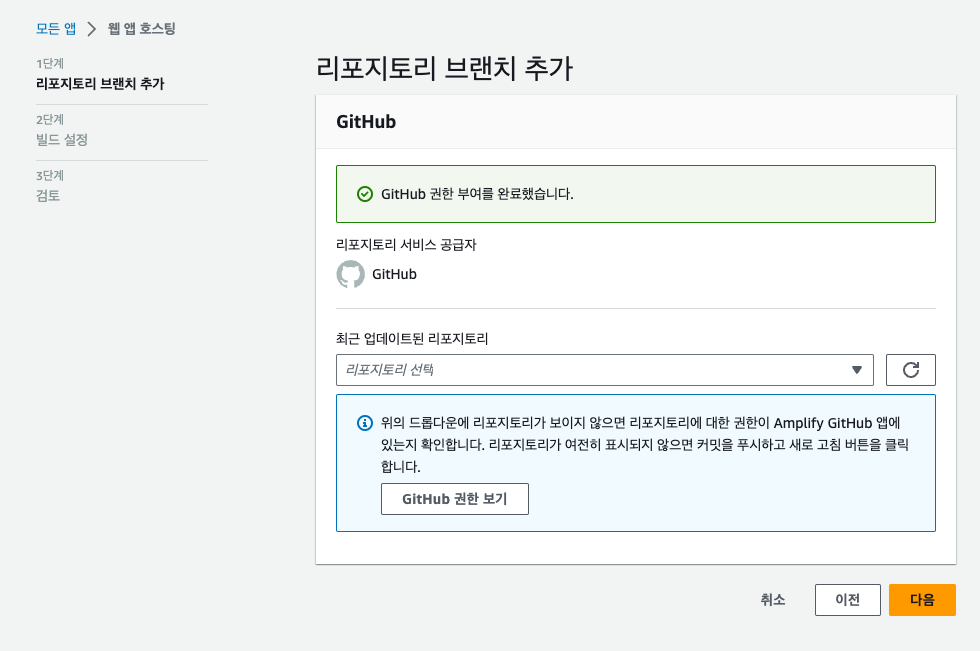Click the refresh repositories icon button
Viewport: 980px width, 651px height.
coord(911,370)
